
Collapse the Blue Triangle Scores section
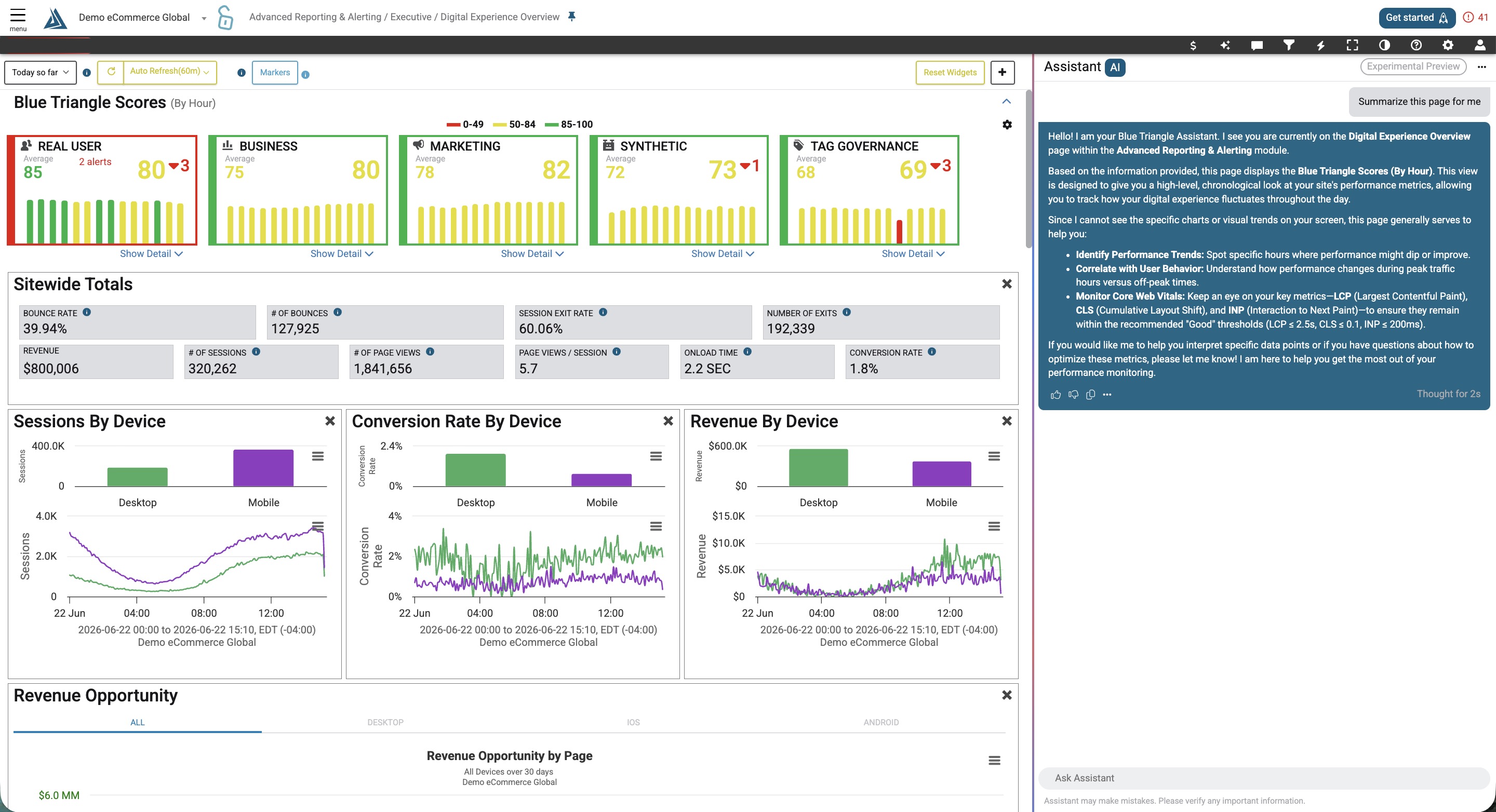click(1007, 101)
